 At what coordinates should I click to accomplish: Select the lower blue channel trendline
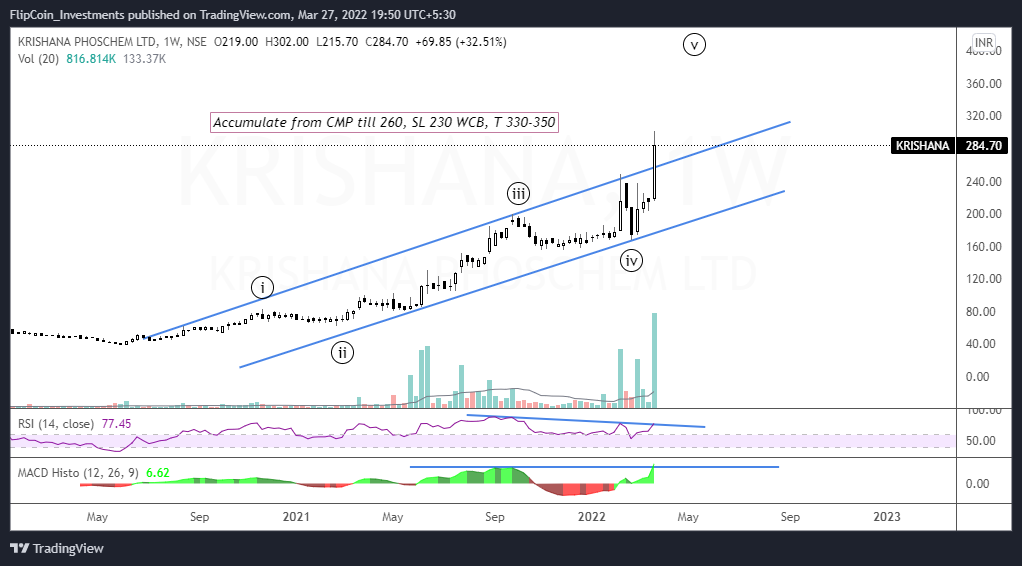click(512, 279)
